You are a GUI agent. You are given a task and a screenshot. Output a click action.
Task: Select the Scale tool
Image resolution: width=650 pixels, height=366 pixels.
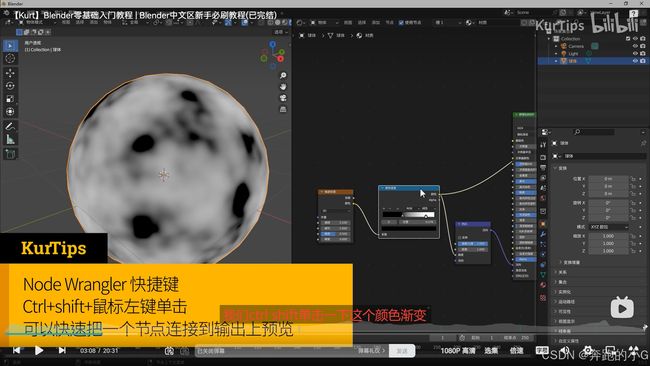(x=10, y=99)
